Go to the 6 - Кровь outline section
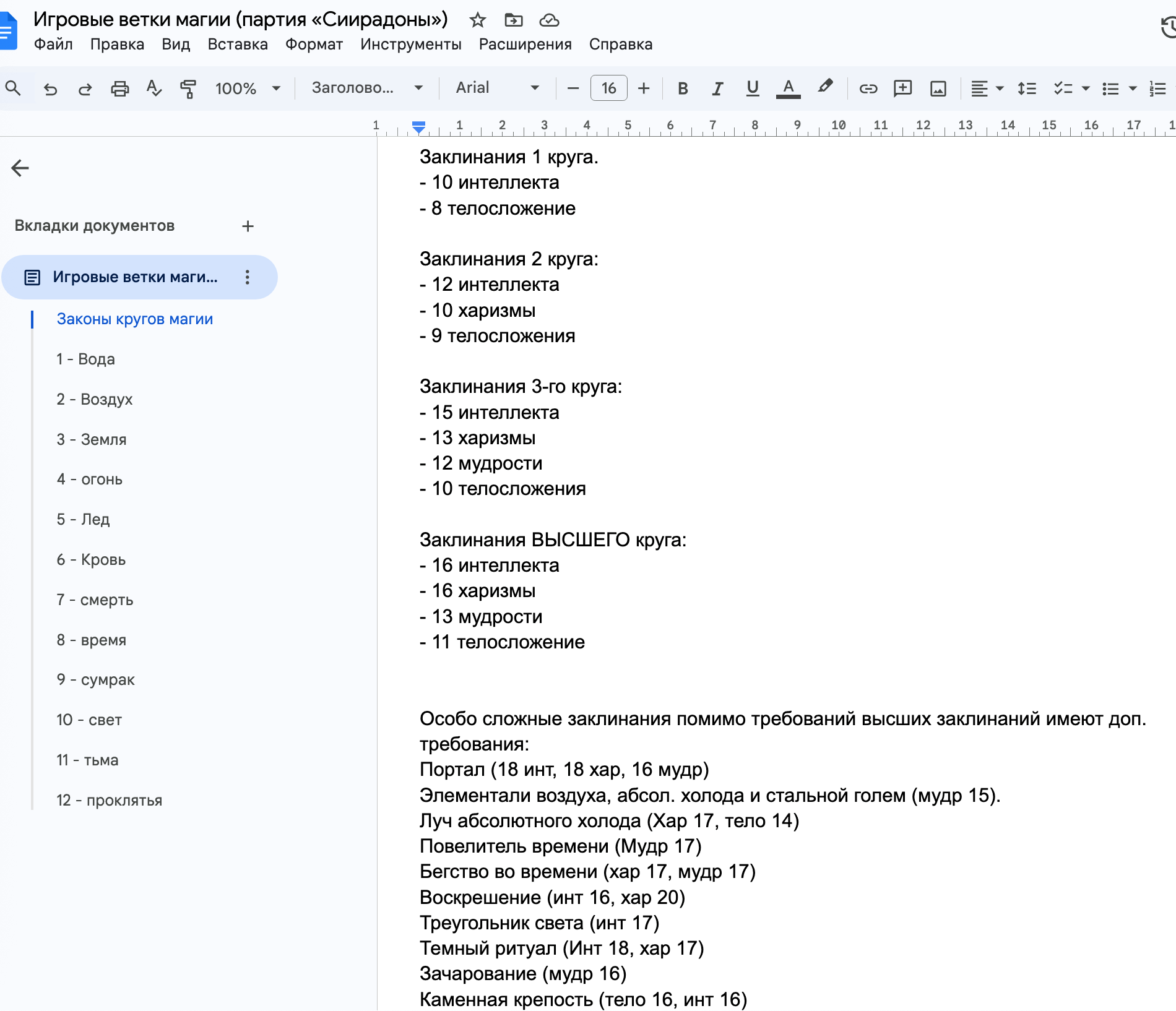1176x1011 pixels. click(x=91, y=560)
